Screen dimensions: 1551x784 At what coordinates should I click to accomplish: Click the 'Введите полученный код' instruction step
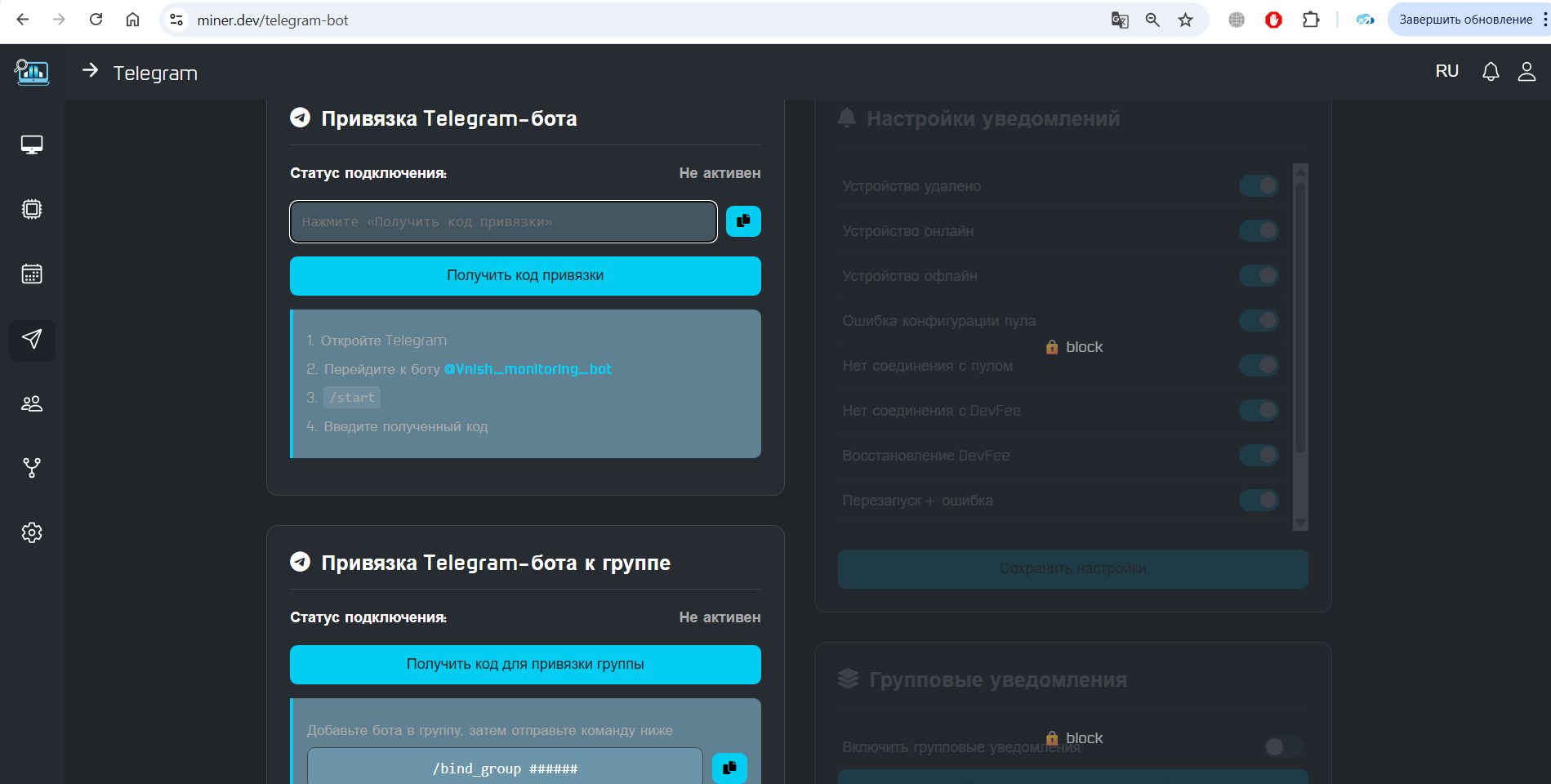click(x=405, y=426)
